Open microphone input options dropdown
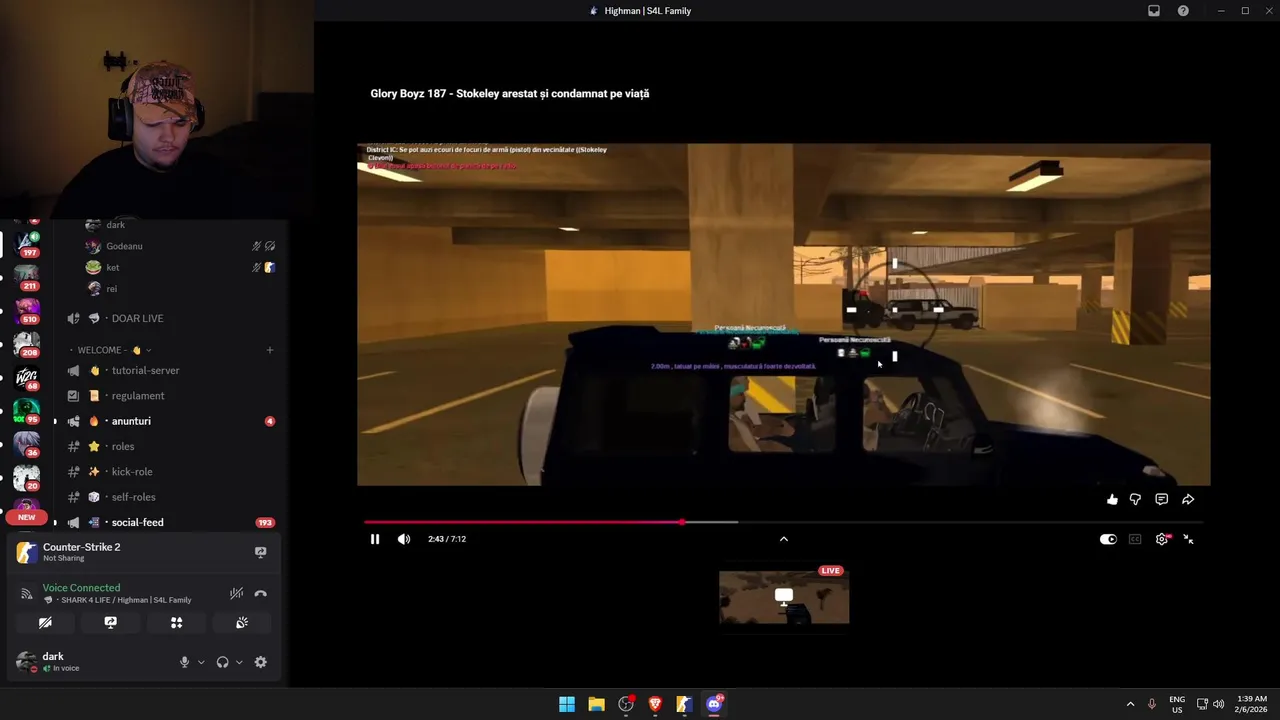This screenshot has width=1280, height=720. pyautogui.click(x=201, y=662)
